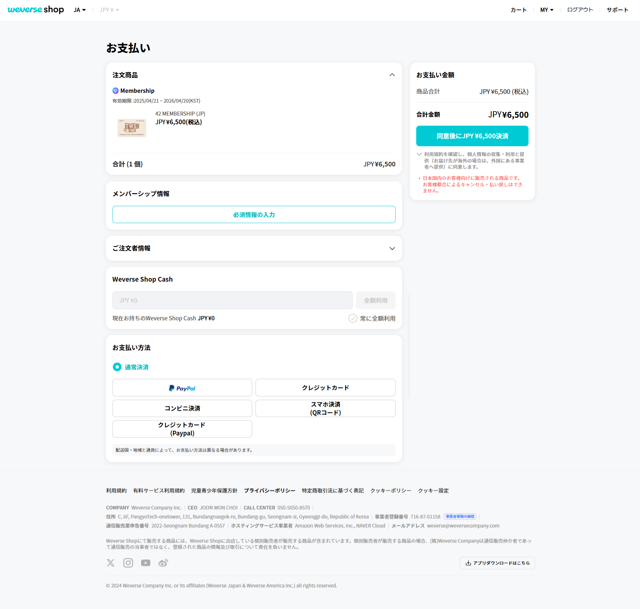Expand the ご注文者情報 section

click(392, 248)
